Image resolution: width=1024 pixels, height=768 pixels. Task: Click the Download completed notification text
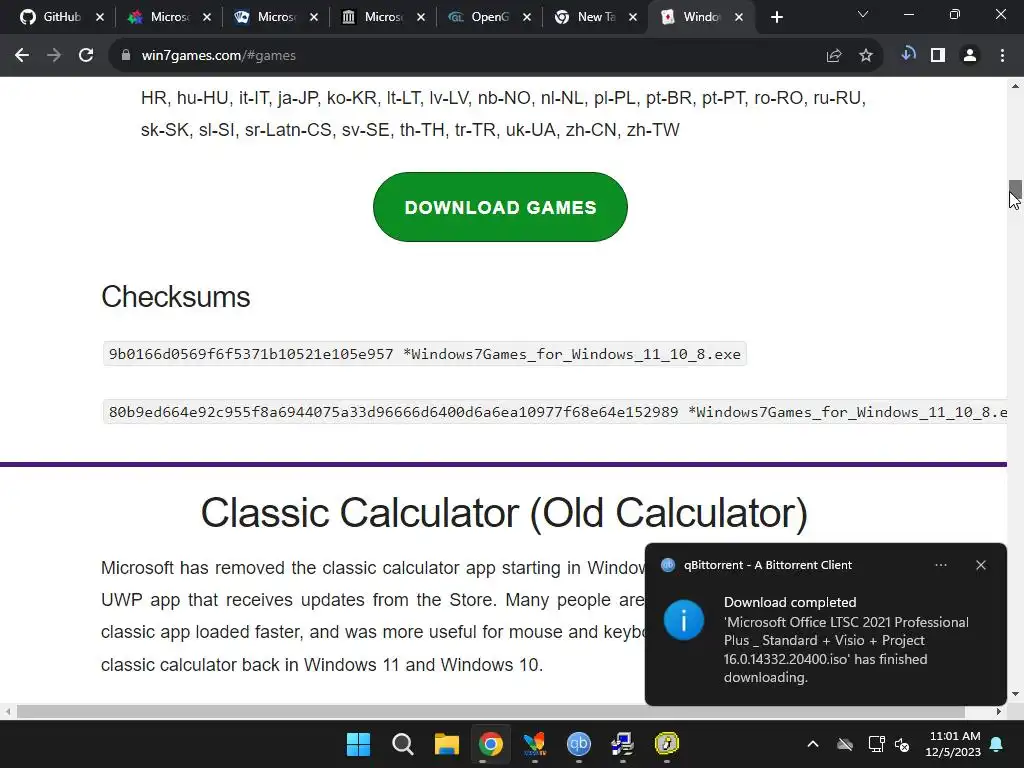[x=790, y=602]
